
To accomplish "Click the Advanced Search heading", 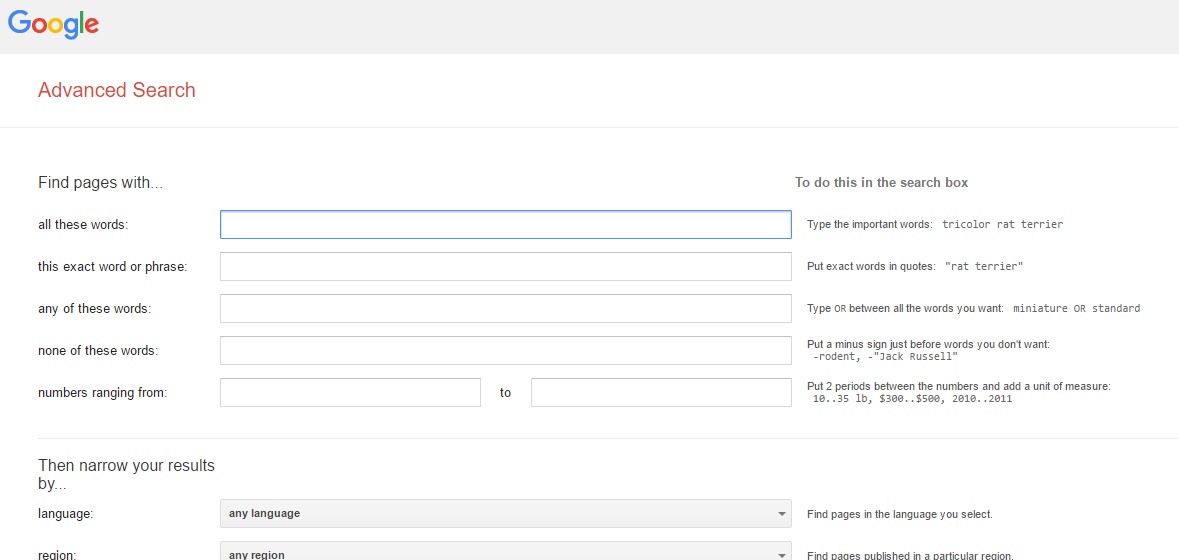I will 117,90.
